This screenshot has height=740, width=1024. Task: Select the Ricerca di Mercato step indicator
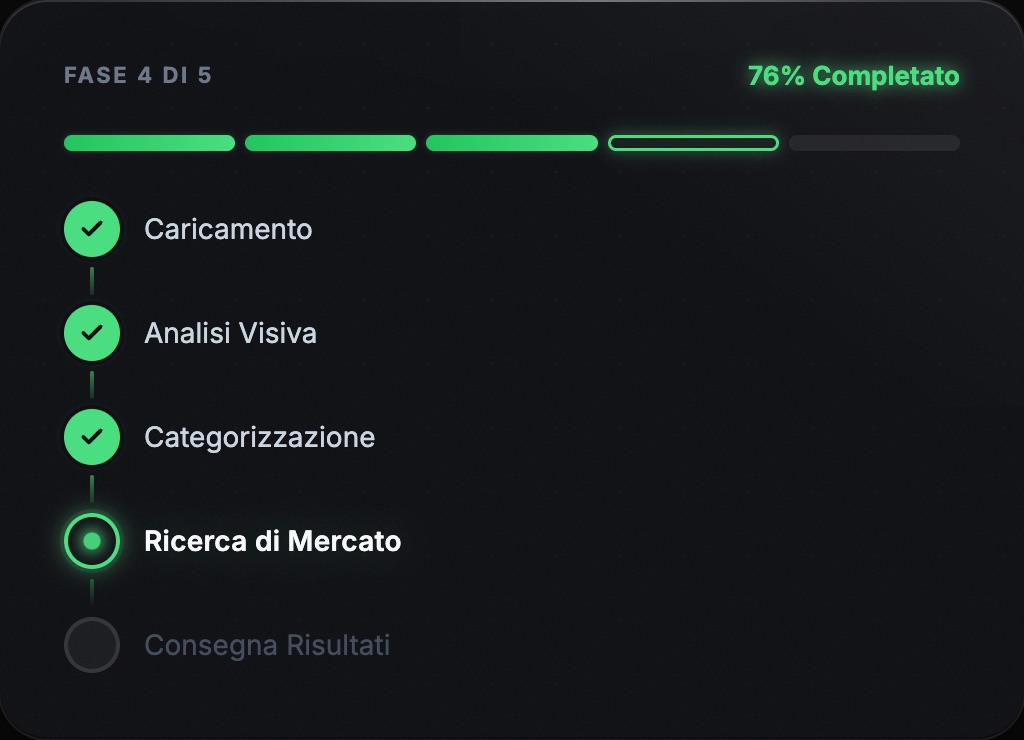[x=91, y=541]
